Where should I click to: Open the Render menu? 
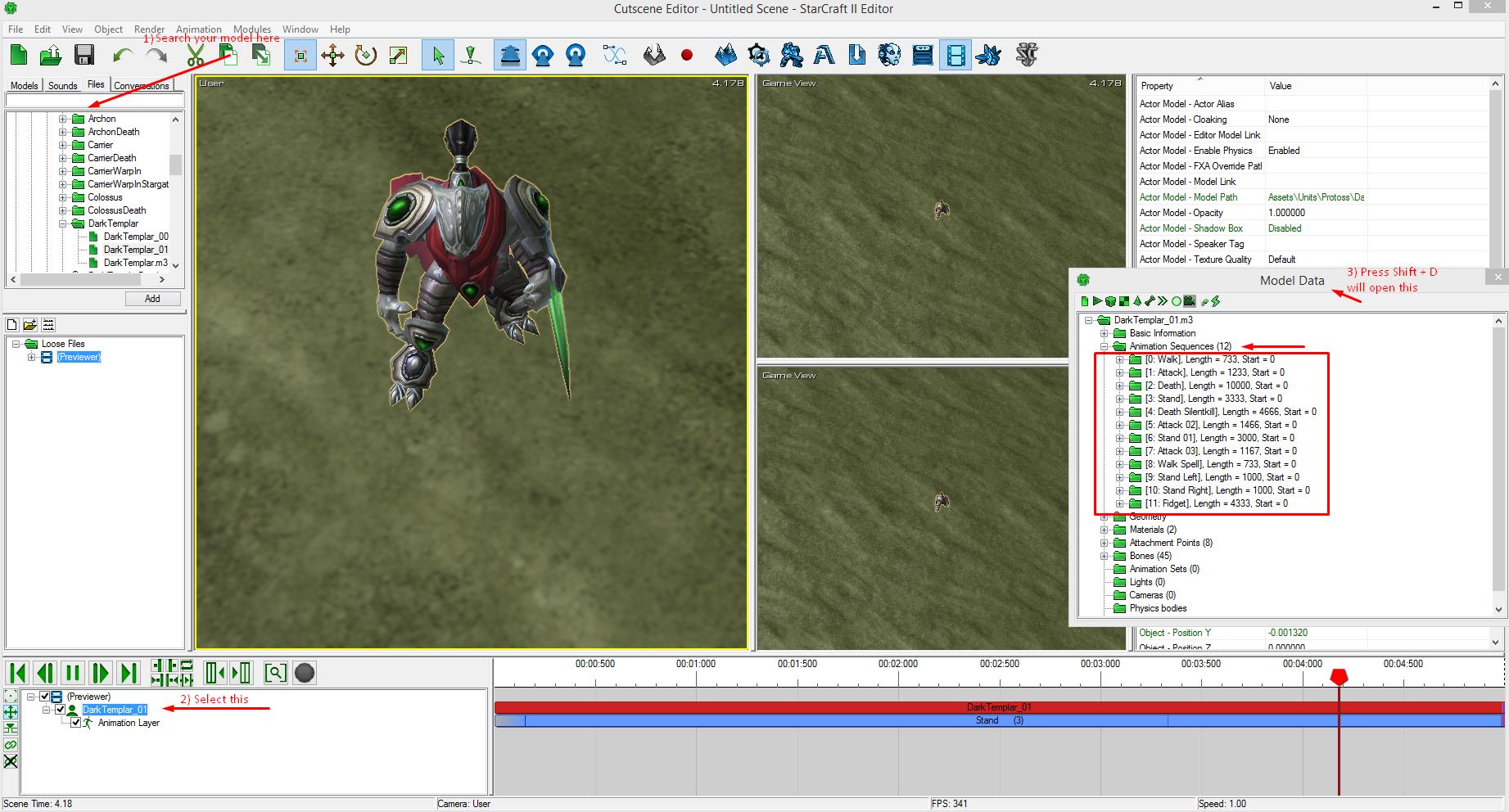point(149,29)
